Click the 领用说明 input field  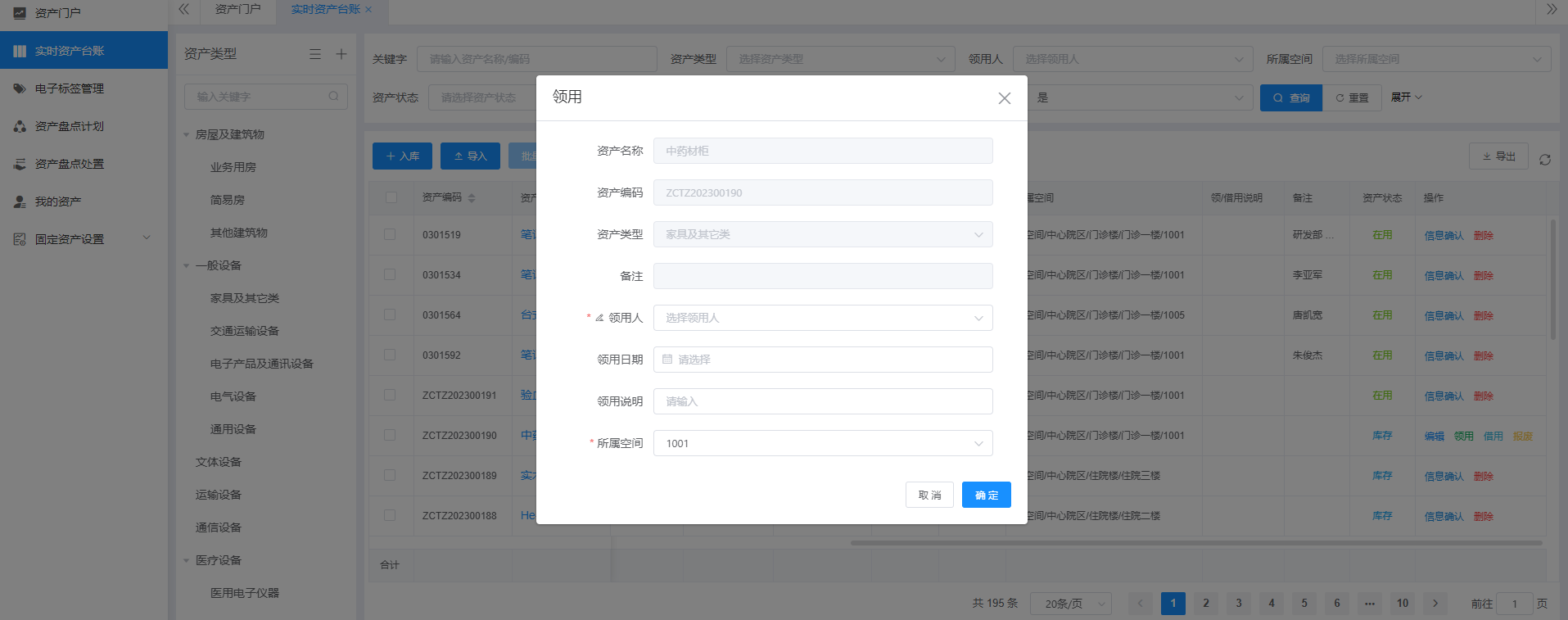822,401
